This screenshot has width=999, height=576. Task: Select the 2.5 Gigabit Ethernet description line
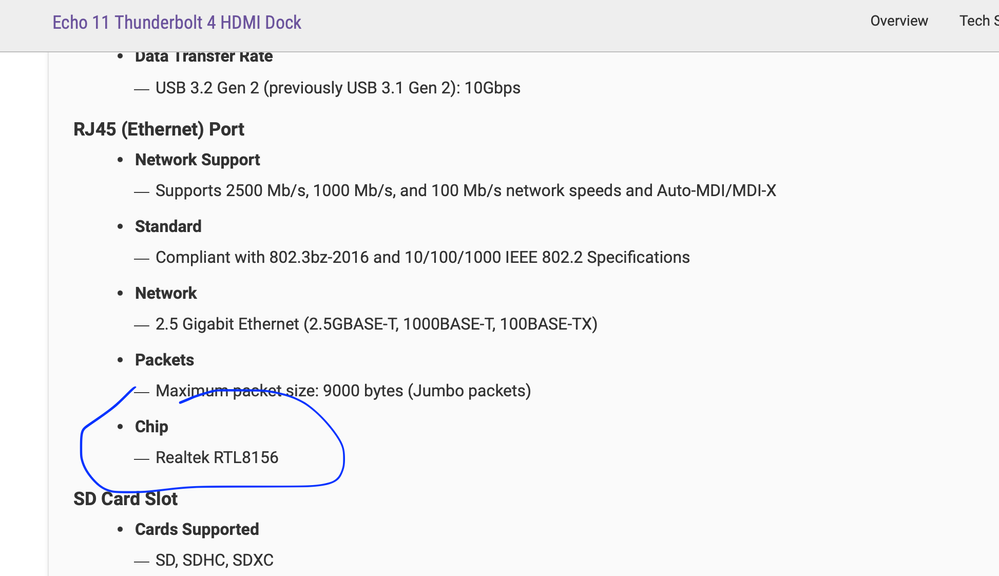coord(376,324)
